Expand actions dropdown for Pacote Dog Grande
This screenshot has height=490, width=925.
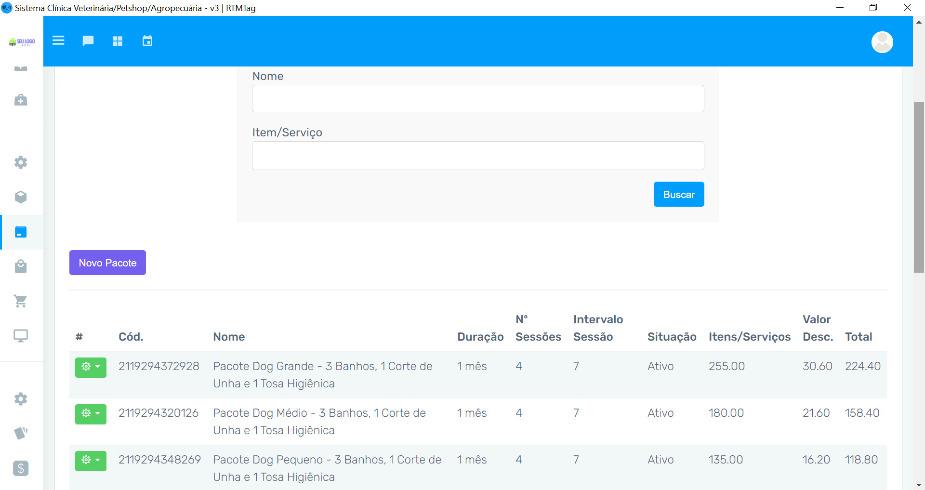tap(90, 368)
